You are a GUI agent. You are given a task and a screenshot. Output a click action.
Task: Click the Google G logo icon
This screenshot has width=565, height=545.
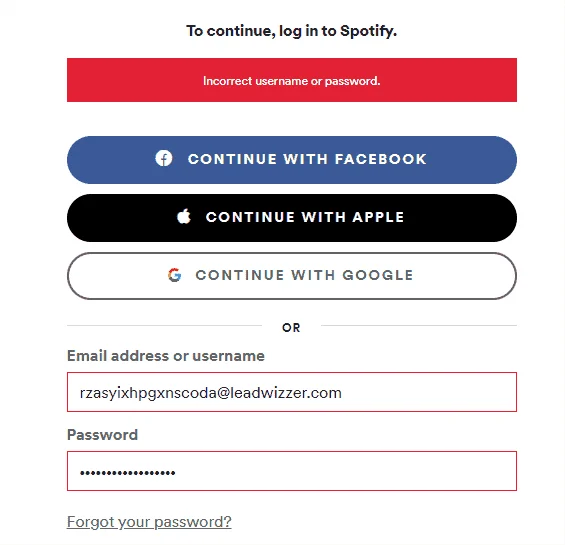175,275
